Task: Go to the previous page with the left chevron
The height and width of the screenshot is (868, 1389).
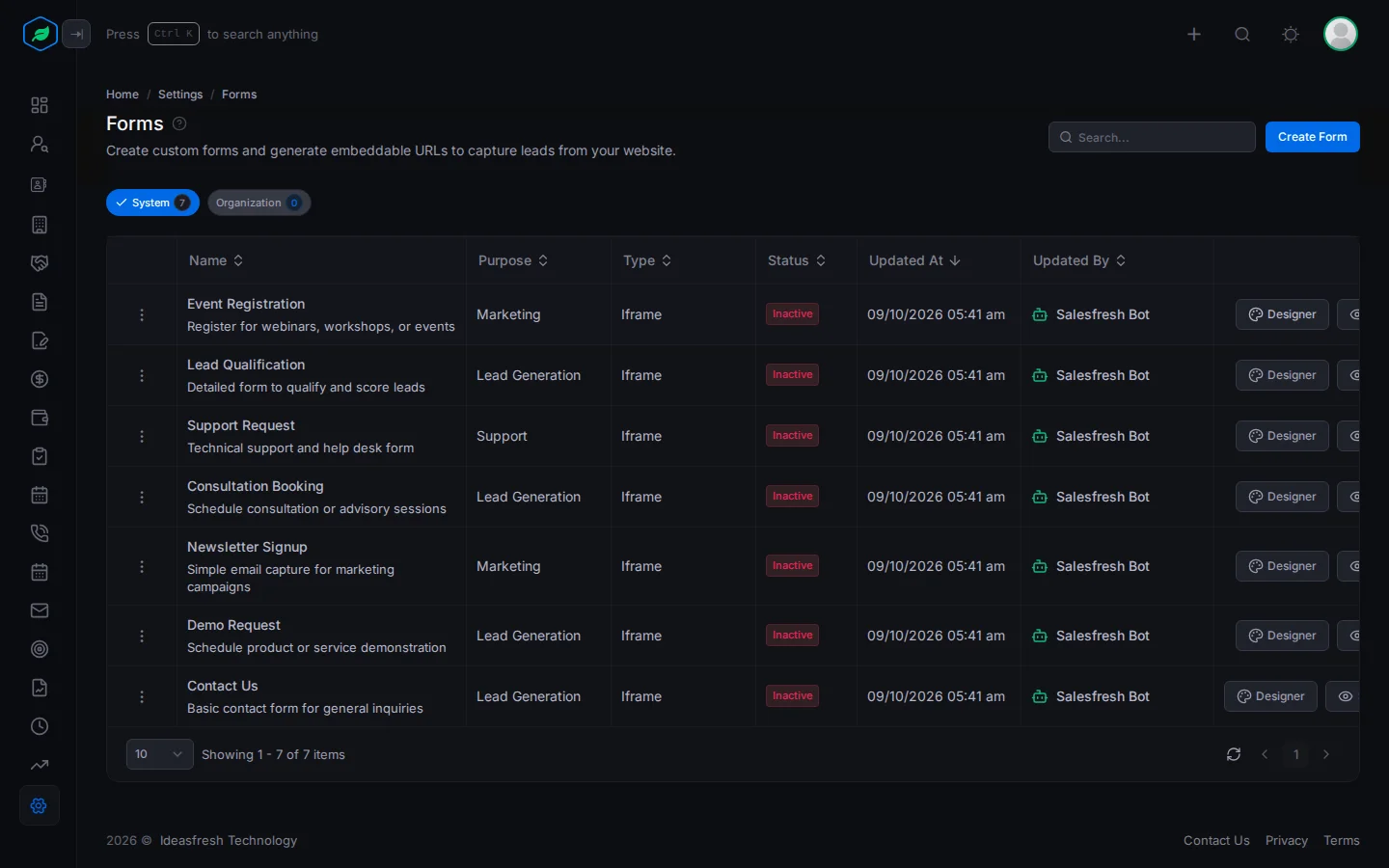Action: (x=1265, y=754)
